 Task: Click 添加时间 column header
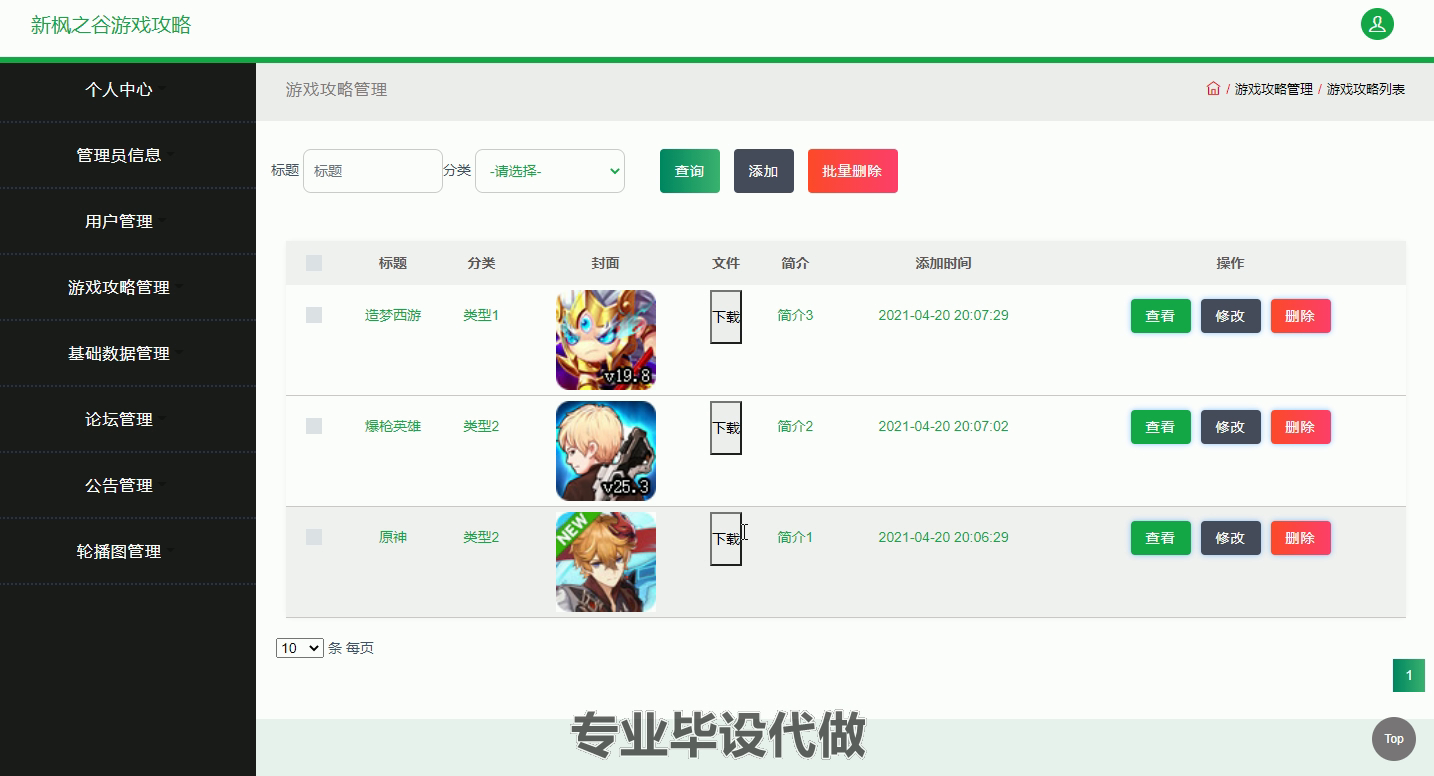click(x=943, y=263)
